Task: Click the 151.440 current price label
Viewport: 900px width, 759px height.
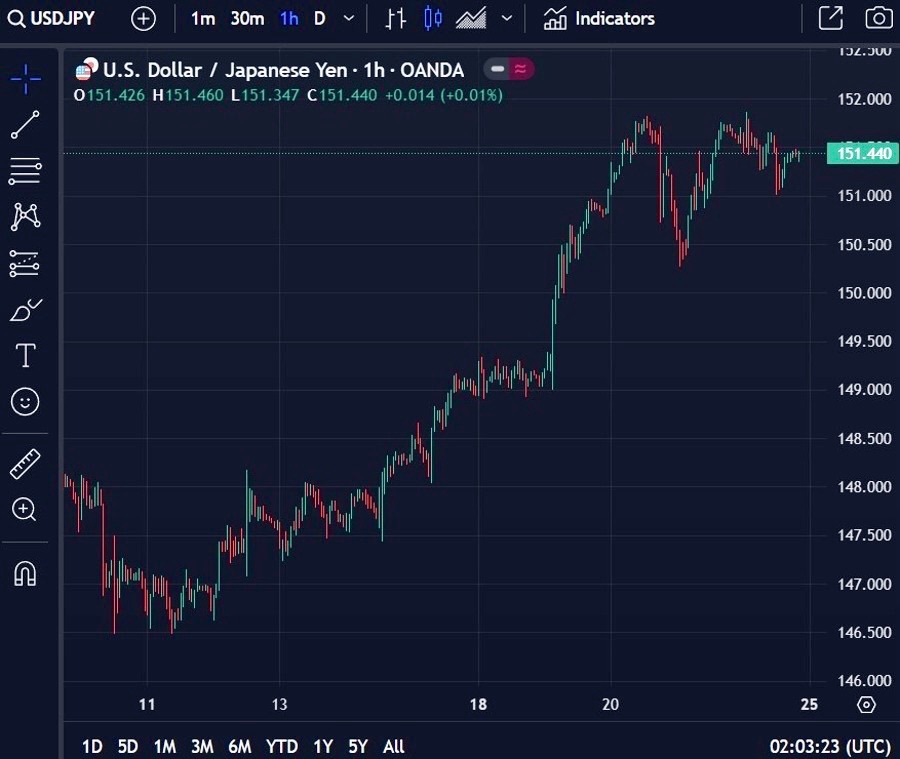Action: point(862,153)
